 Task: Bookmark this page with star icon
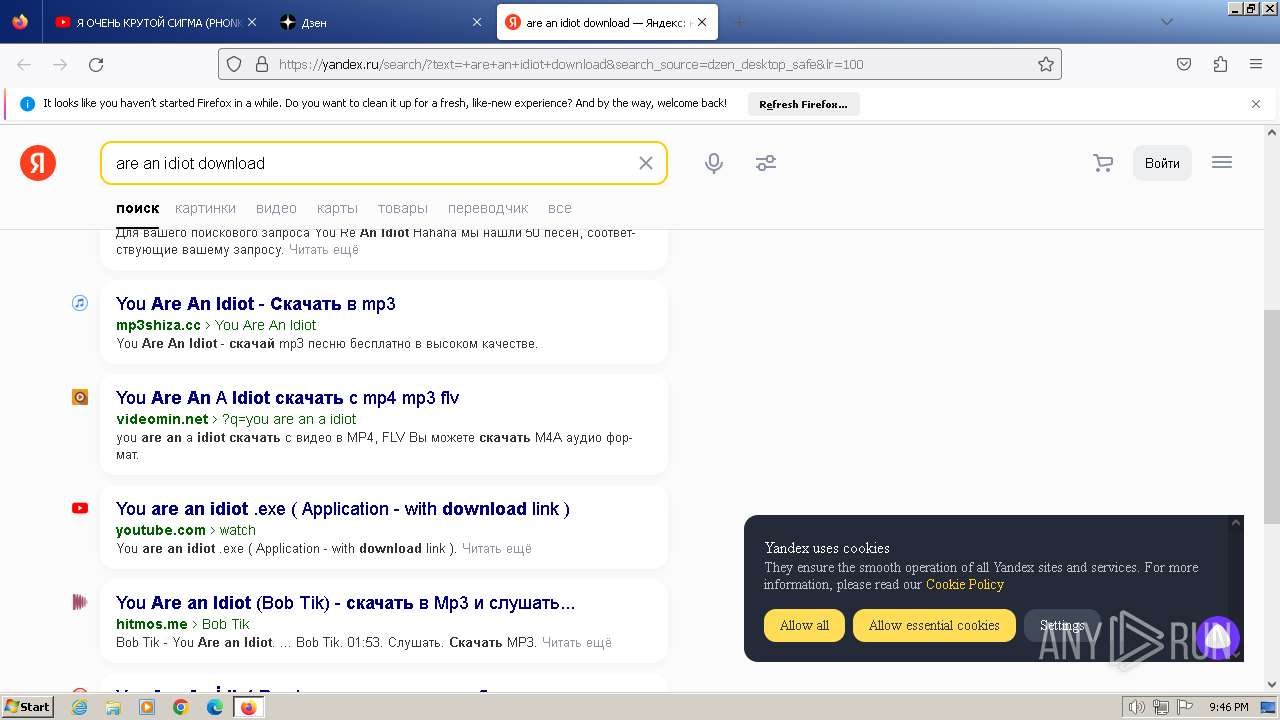[x=1046, y=64]
